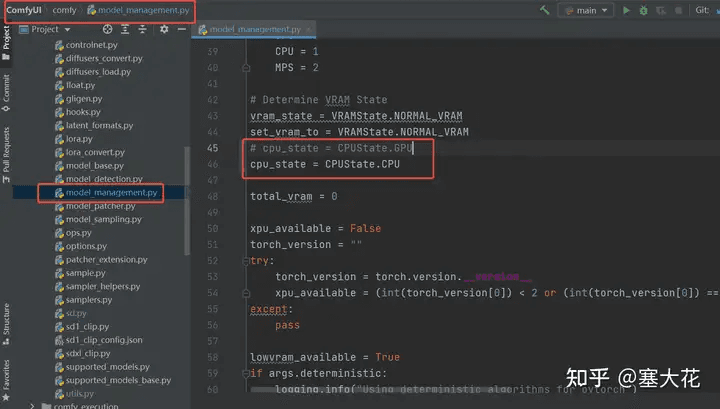
Task: Click the 'lowvram_available = True' code line
Action: (x=325, y=357)
